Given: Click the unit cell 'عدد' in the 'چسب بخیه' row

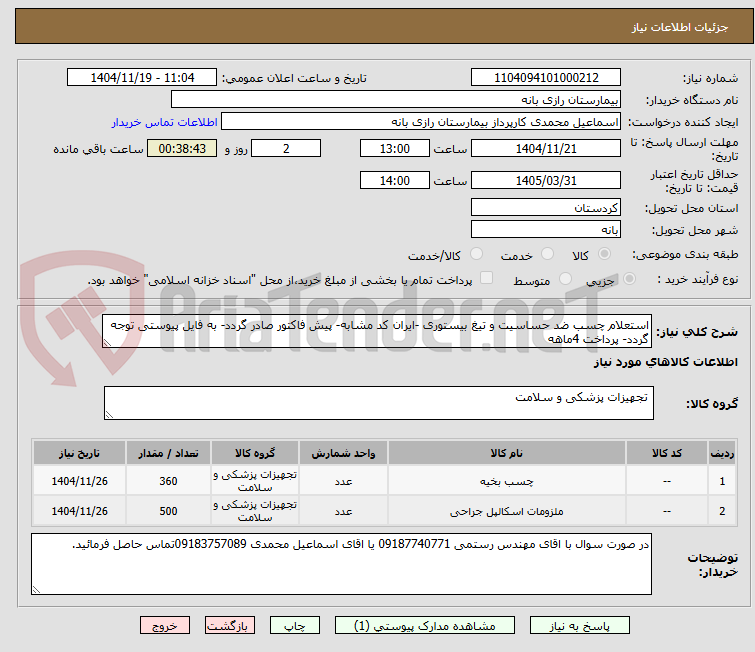Looking at the screenshot, I should 343,481.
